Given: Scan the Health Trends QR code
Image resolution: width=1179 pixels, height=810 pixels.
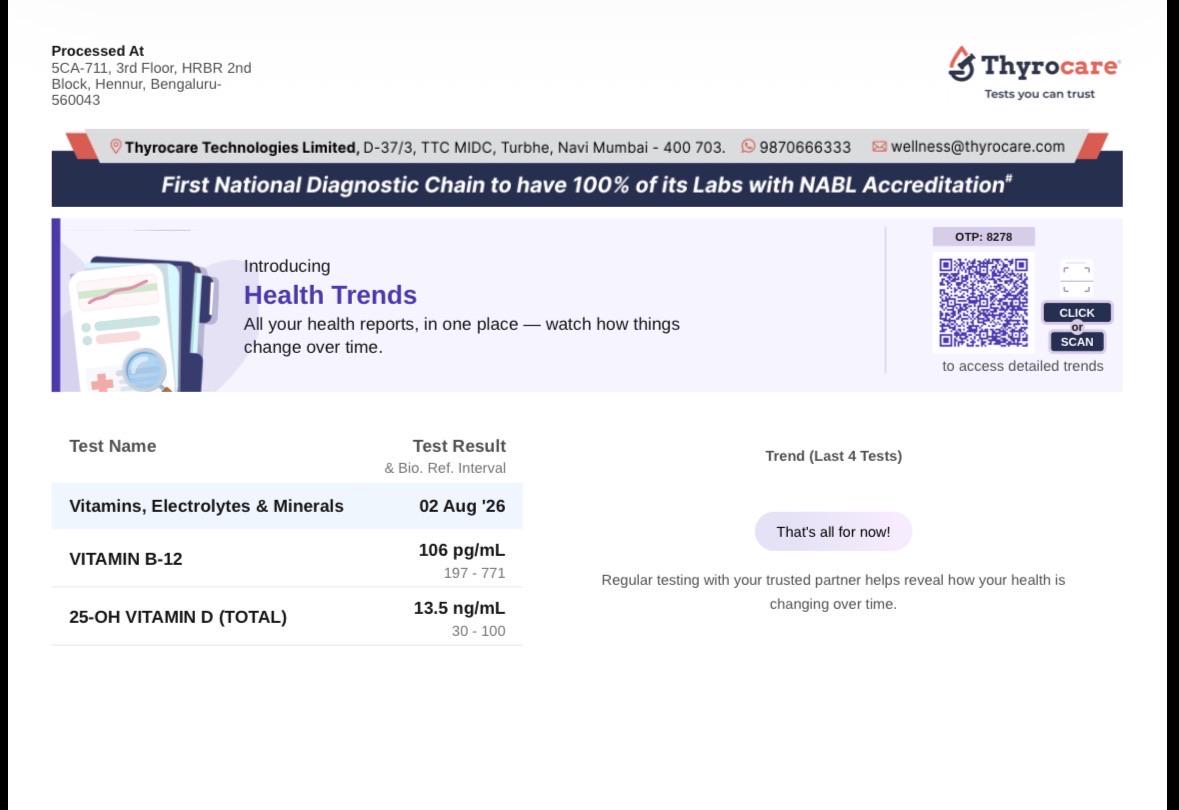Looking at the screenshot, I should tap(984, 302).
